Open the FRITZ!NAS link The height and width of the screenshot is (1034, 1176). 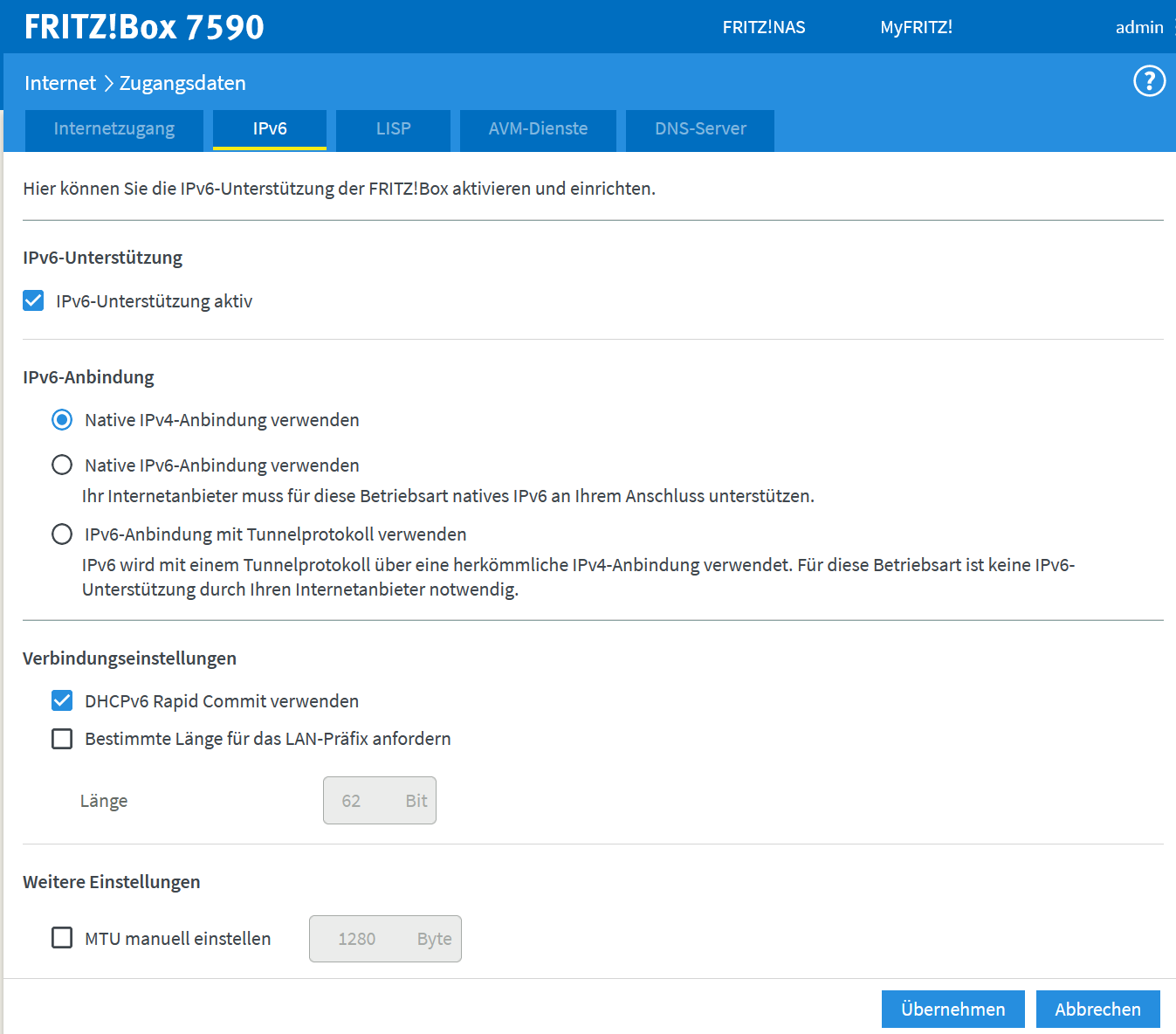coord(764,27)
